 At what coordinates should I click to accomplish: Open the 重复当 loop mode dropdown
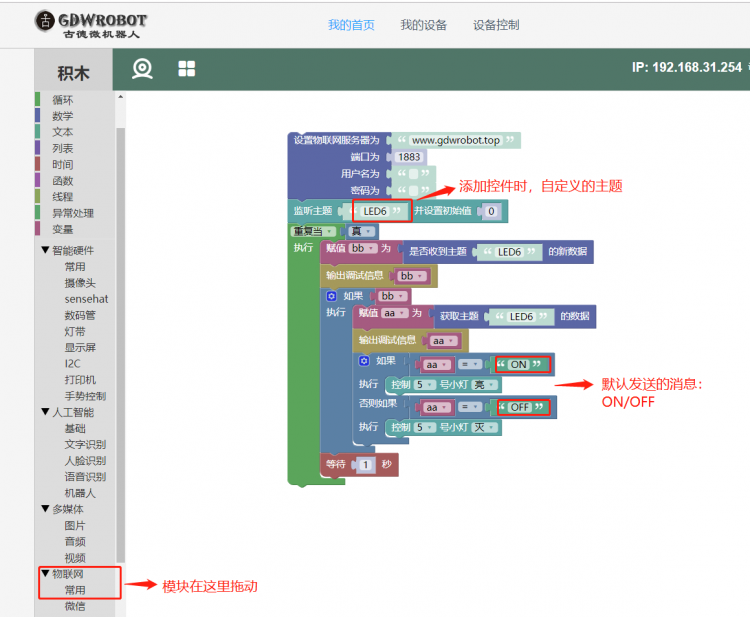313,231
